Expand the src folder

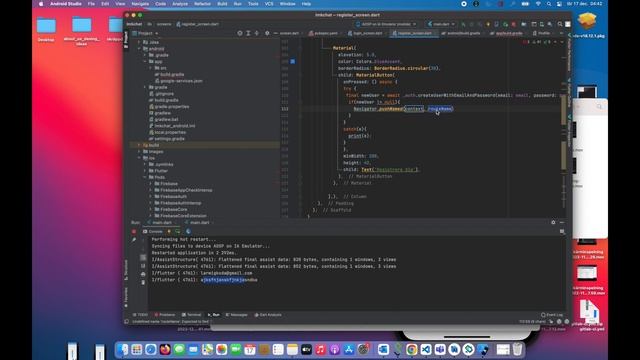(x=151, y=68)
